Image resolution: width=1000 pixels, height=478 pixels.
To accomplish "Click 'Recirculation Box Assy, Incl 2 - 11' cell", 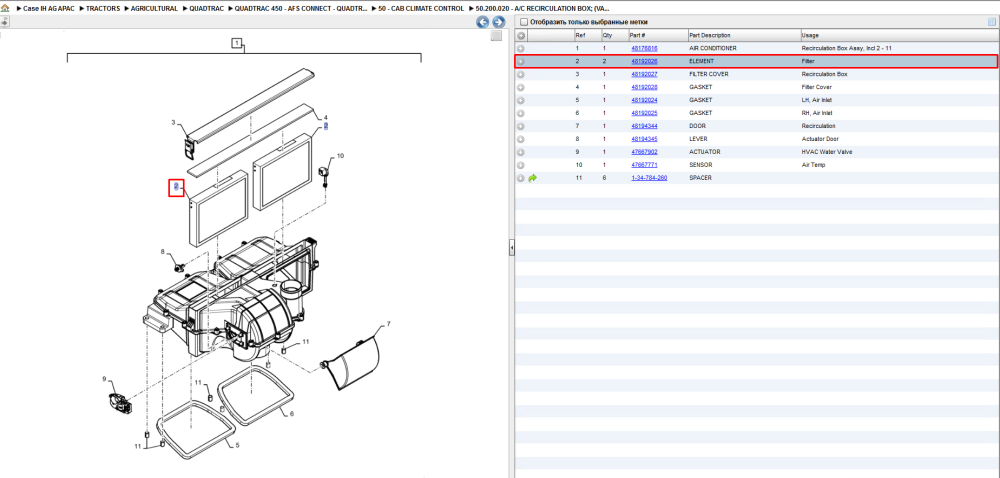I will tap(846, 48).
